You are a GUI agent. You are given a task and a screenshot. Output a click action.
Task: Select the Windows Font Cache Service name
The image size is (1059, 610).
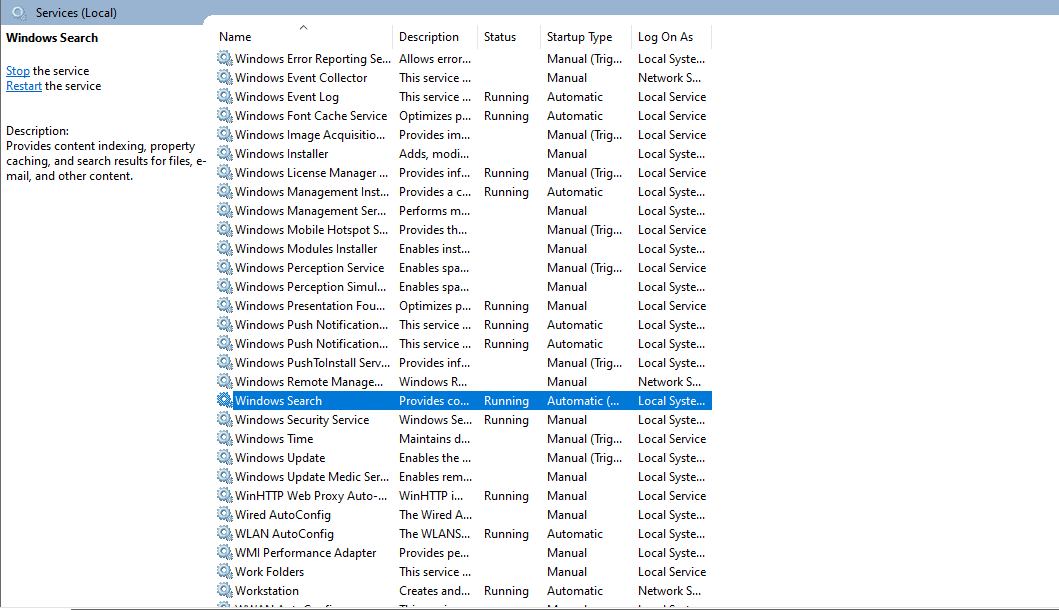[x=311, y=116]
